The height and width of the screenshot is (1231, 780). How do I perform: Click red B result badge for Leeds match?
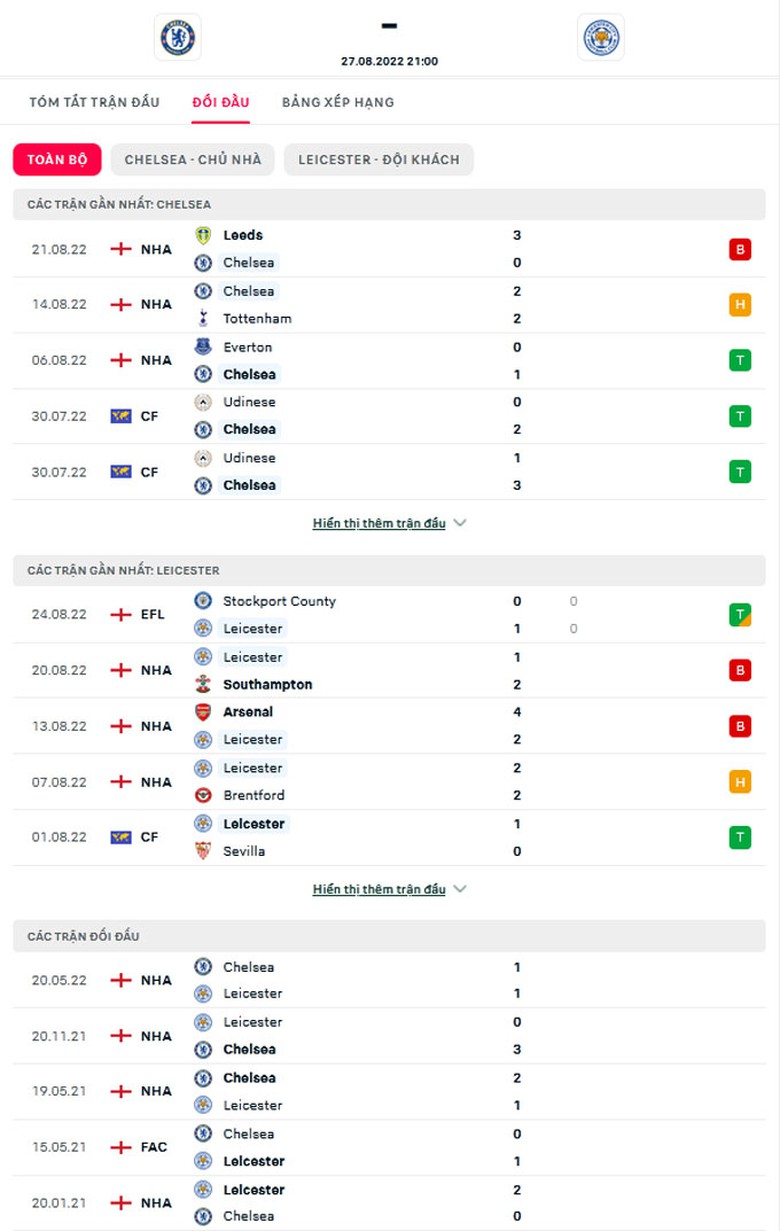(740, 249)
